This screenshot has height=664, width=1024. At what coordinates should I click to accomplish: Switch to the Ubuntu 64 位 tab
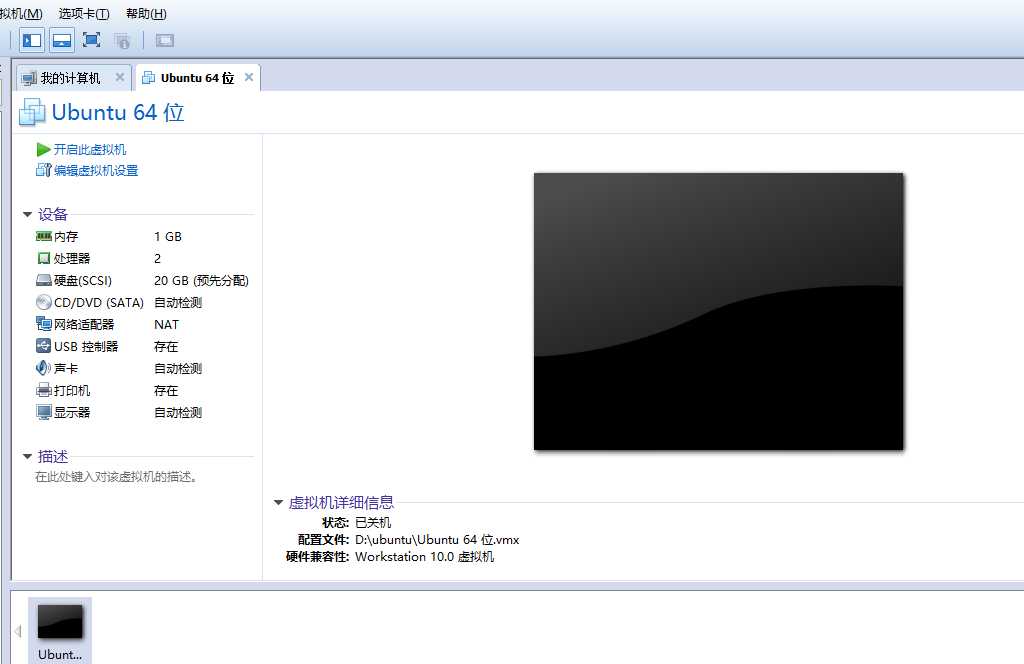coord(197,78)
